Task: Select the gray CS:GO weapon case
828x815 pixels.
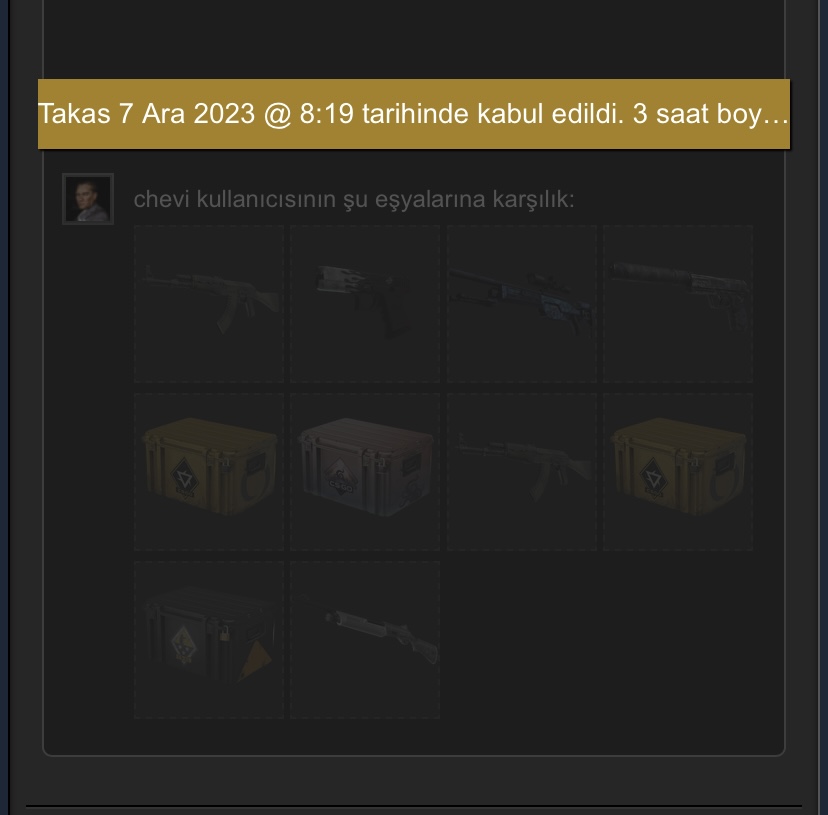Action: point(365,472)
